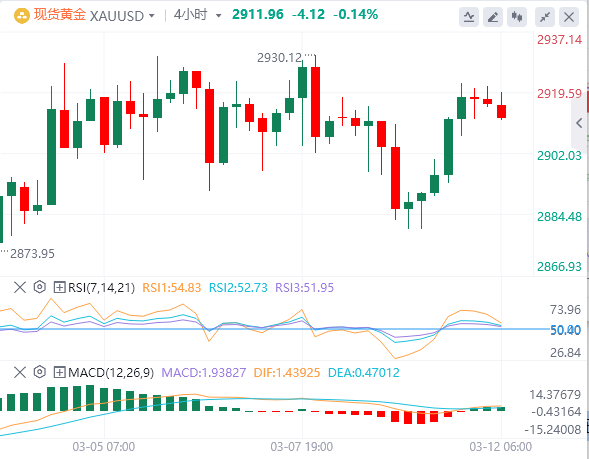Open the indicator line chart tool
The width and height of the screenshot is (589, 459).
[469, 17]
